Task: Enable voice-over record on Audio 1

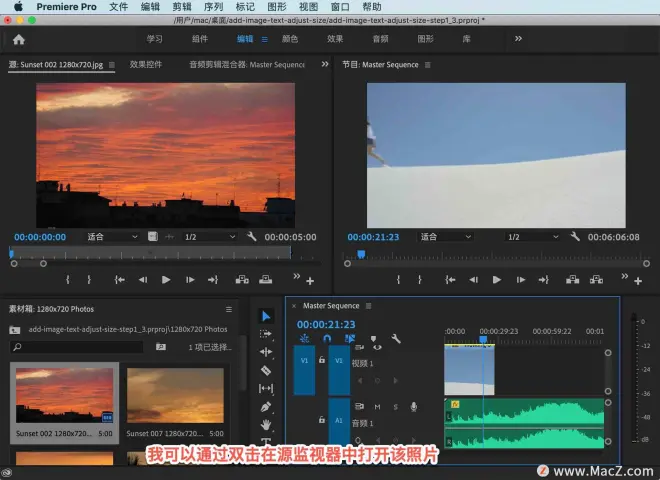Action: [x=414, y=406]
